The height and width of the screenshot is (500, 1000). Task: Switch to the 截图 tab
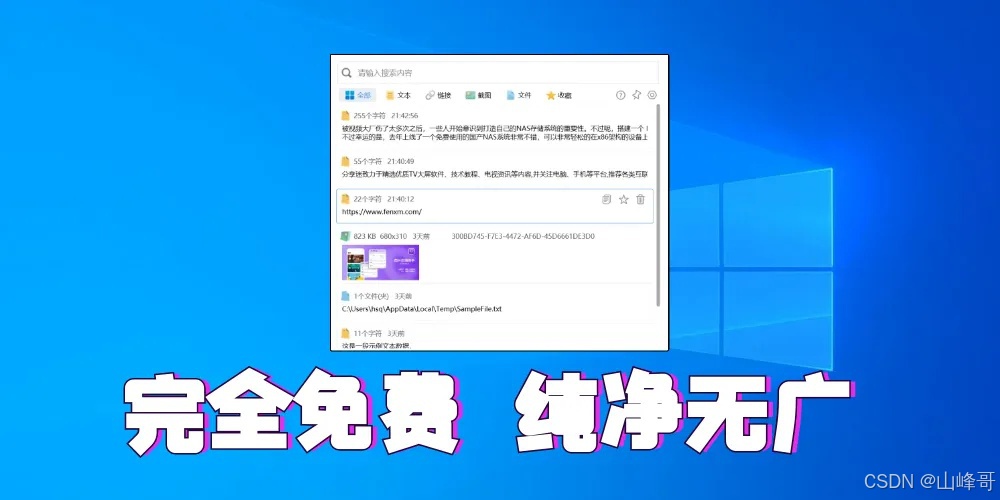478,95
